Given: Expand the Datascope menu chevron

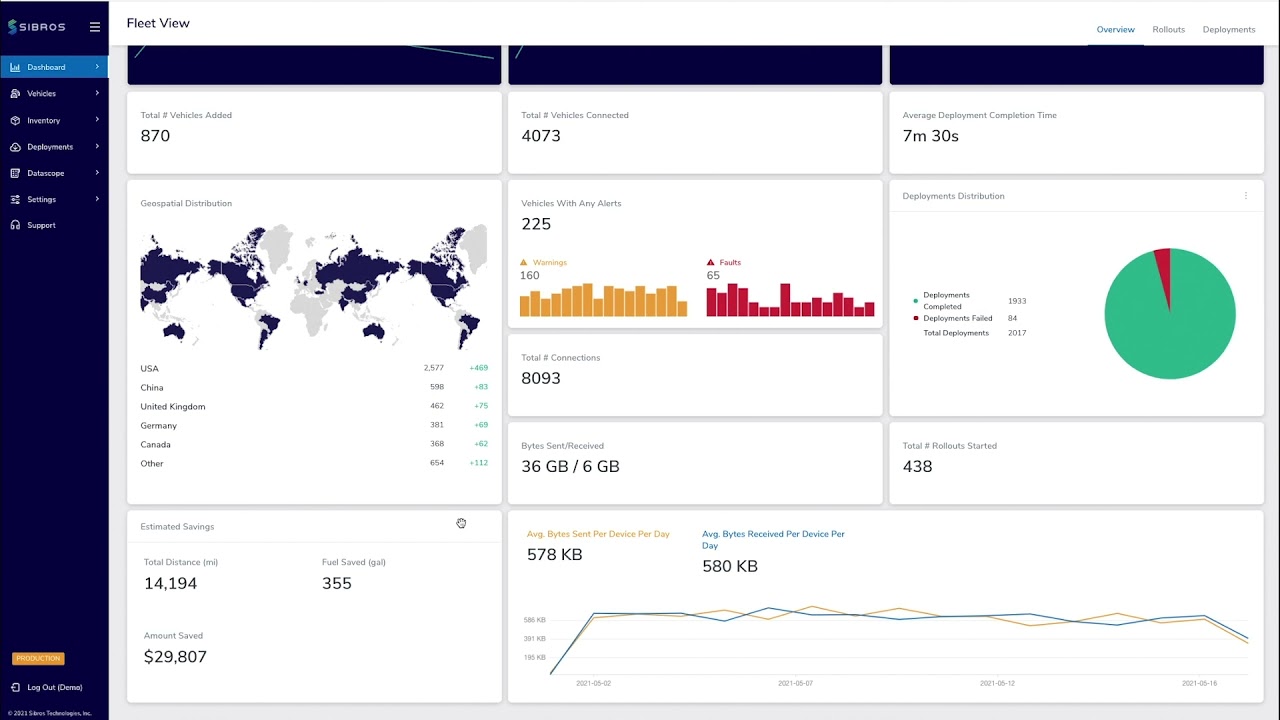Looking at the screenshot, I should pyautogui.click(x=97, y=173).
